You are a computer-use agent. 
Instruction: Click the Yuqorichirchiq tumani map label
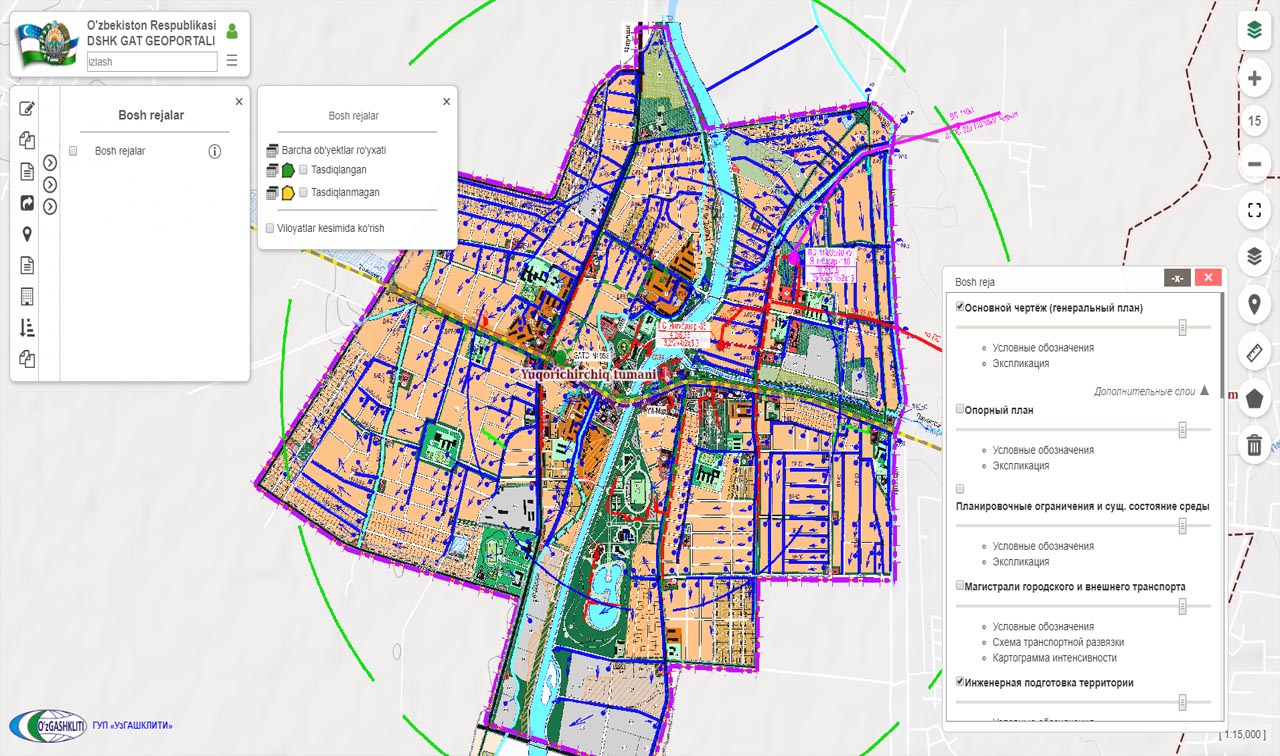589,373
